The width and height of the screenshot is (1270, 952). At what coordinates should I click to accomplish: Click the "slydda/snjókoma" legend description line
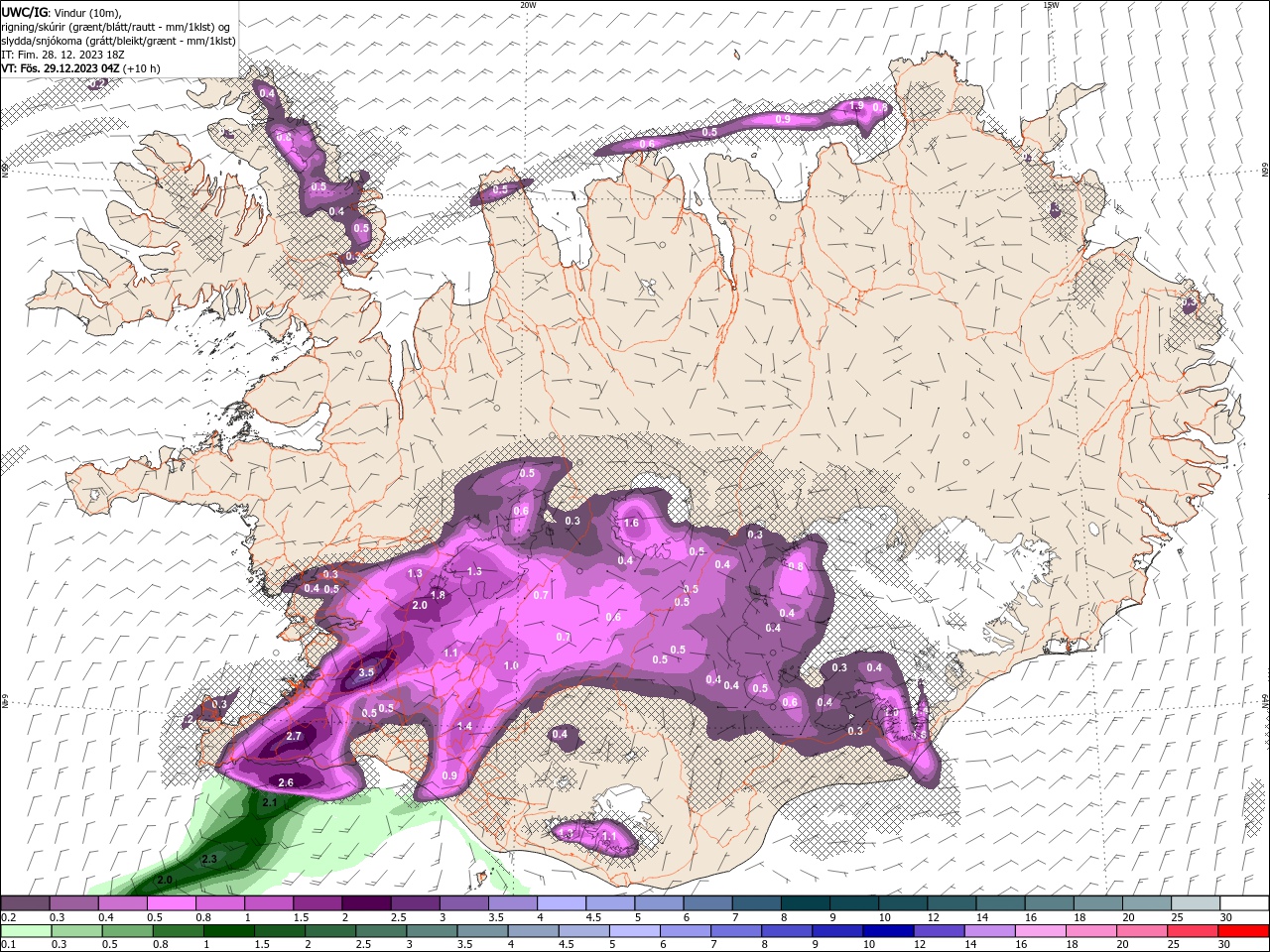pyautogui.click(x=119, y=41)
